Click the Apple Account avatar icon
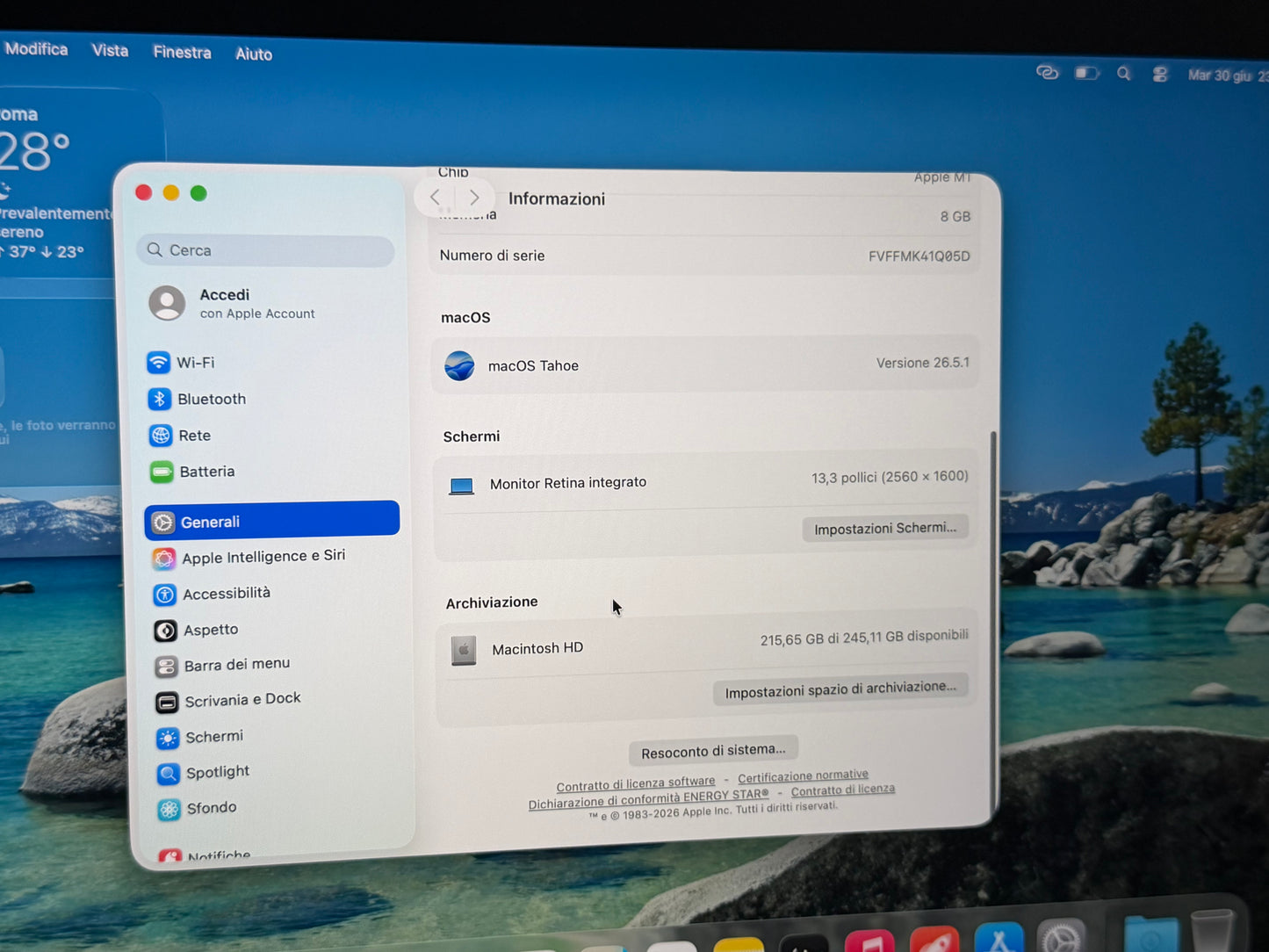Screen dimensions: 1269x952 click(167, 303)
